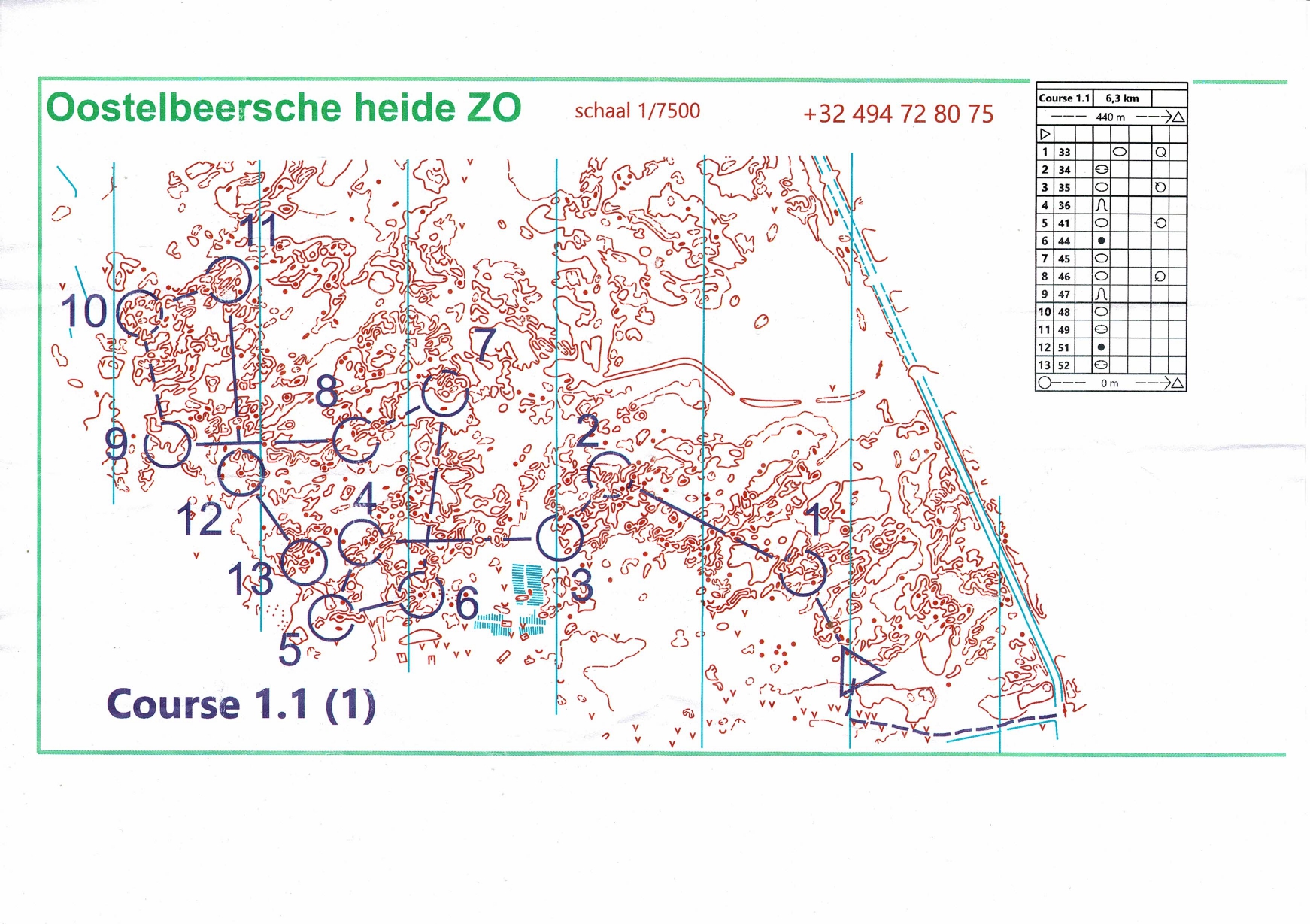This screenshot has height=924, width=1310.
Task: Click control circle 8 on the map
Action: point(356,440)
